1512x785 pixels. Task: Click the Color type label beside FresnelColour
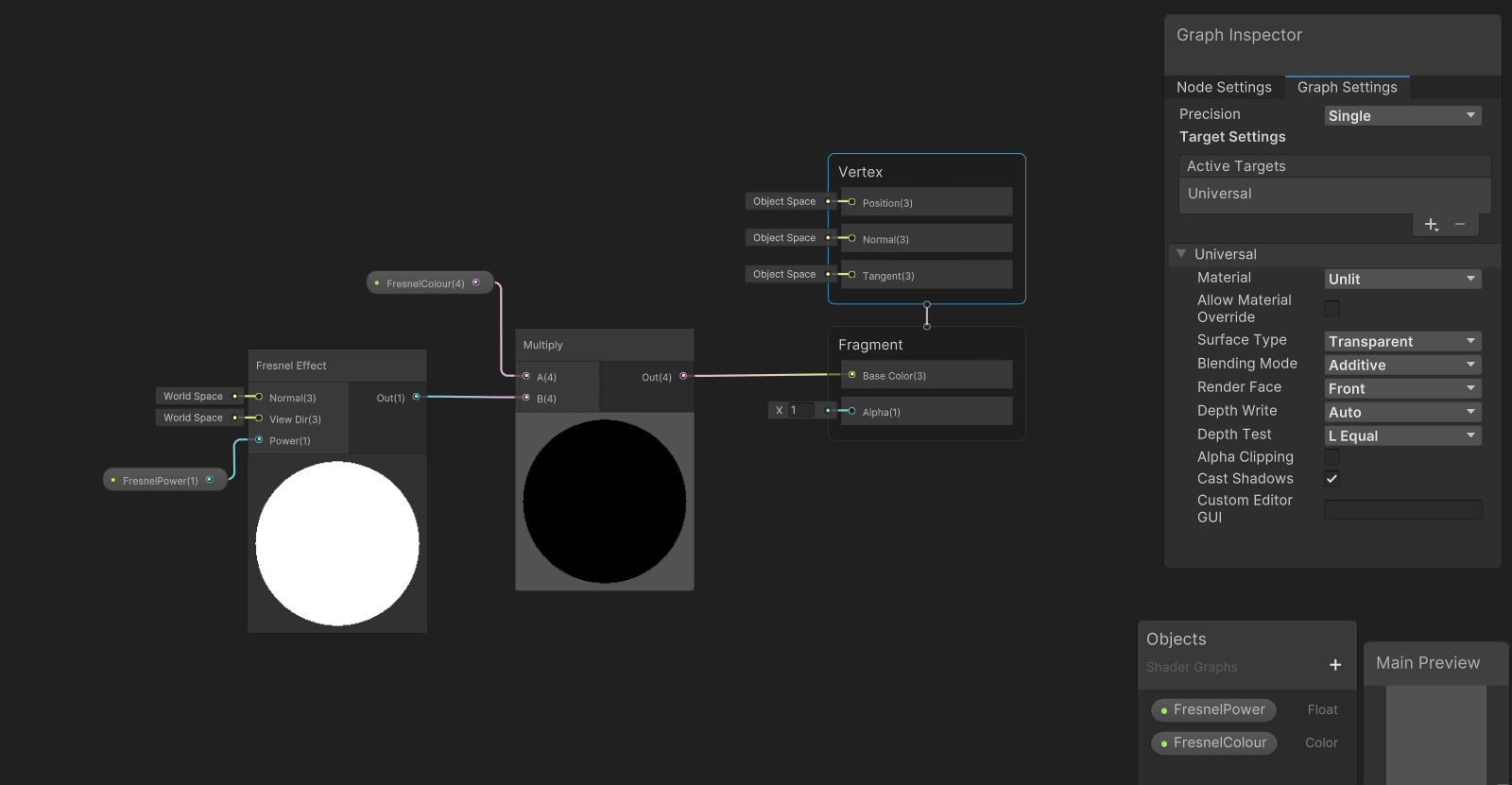1321,742
